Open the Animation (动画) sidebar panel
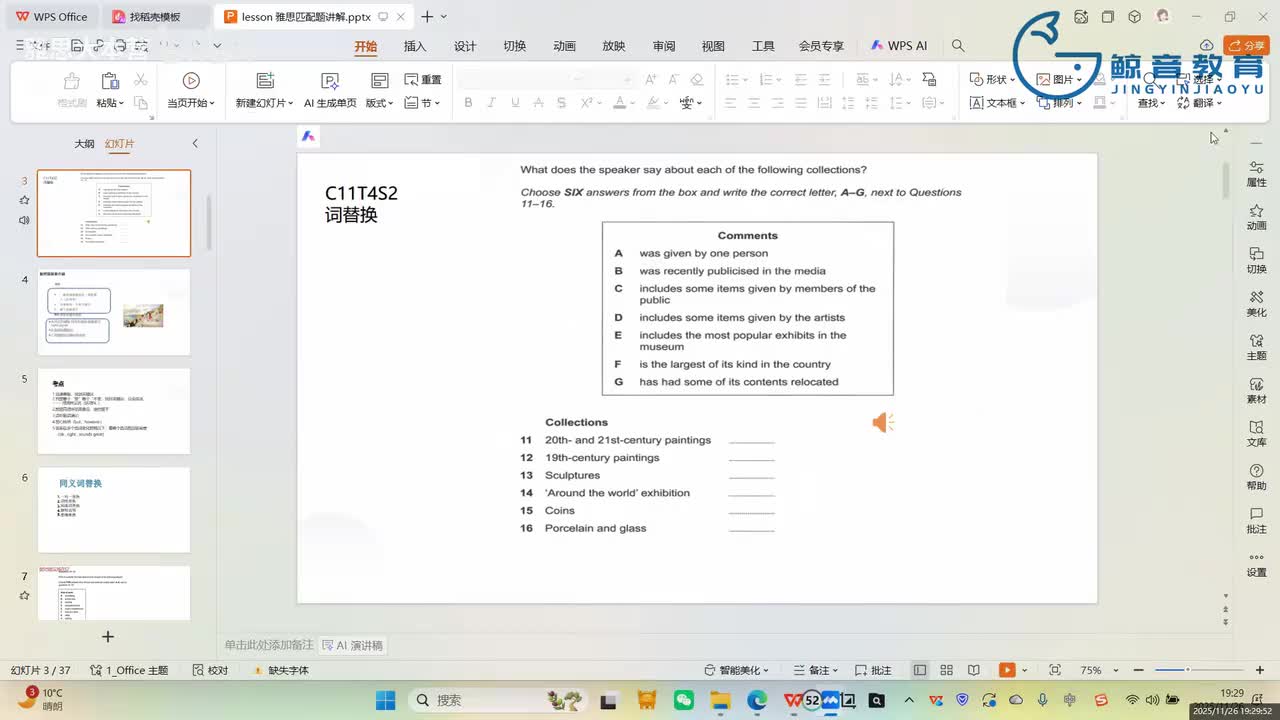 1256,217
